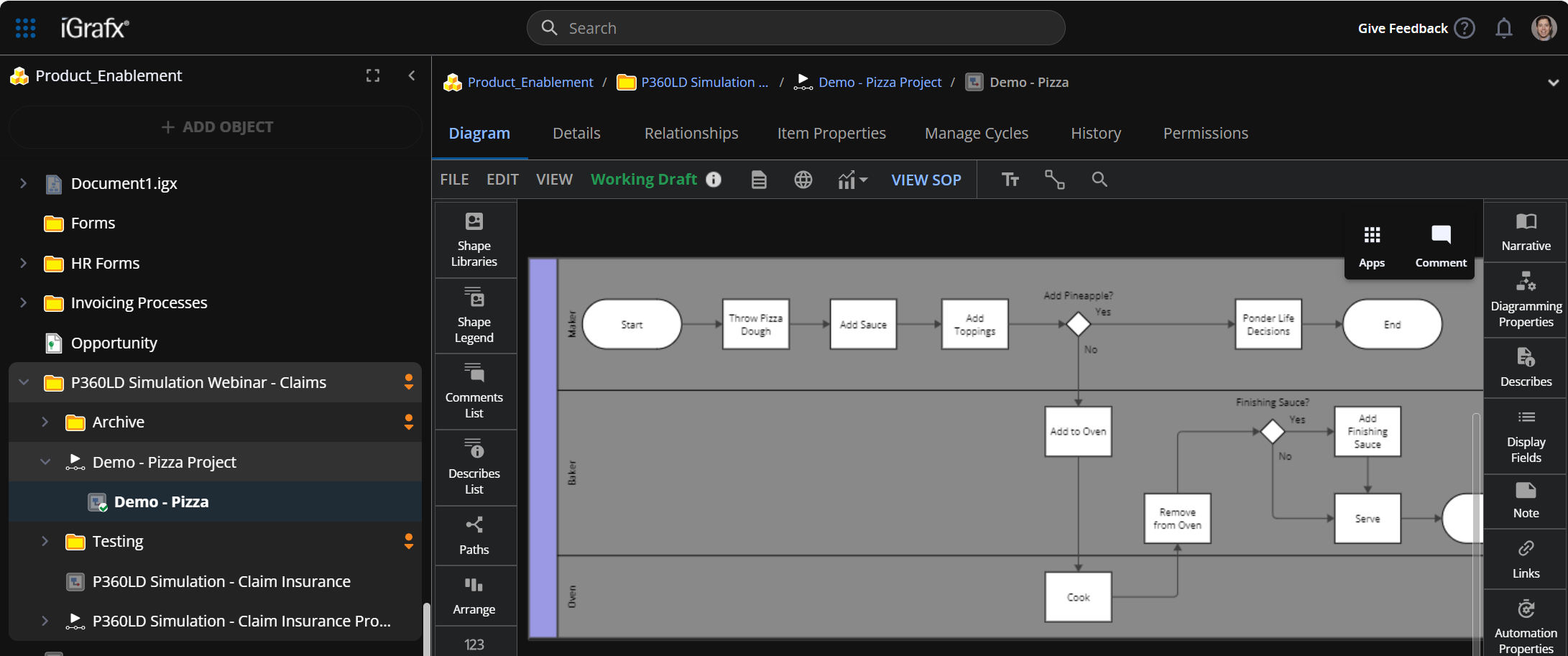The image size is (1568, 656).
Task: Click into the Search field
Action: 795,28
